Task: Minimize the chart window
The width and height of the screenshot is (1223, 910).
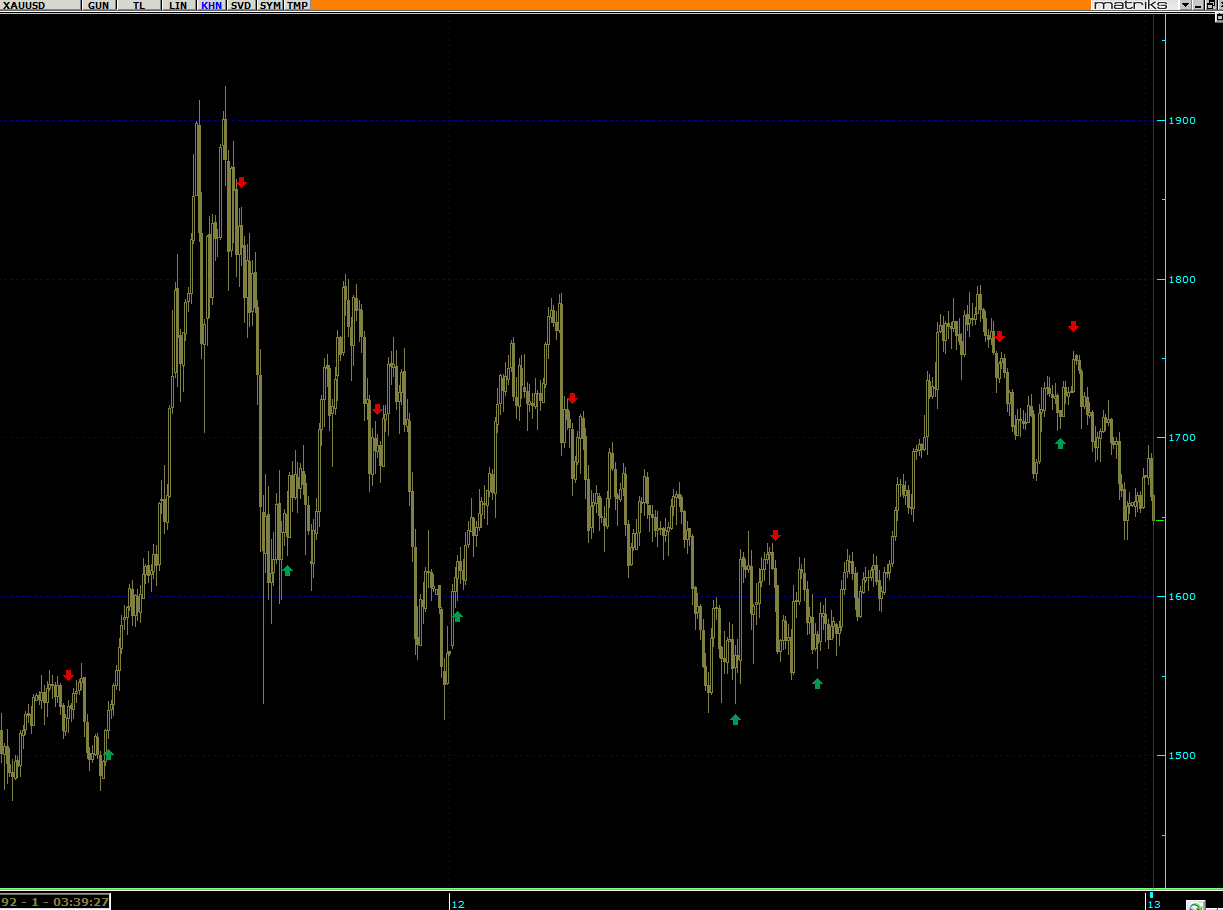Action: pos(1198,5)
